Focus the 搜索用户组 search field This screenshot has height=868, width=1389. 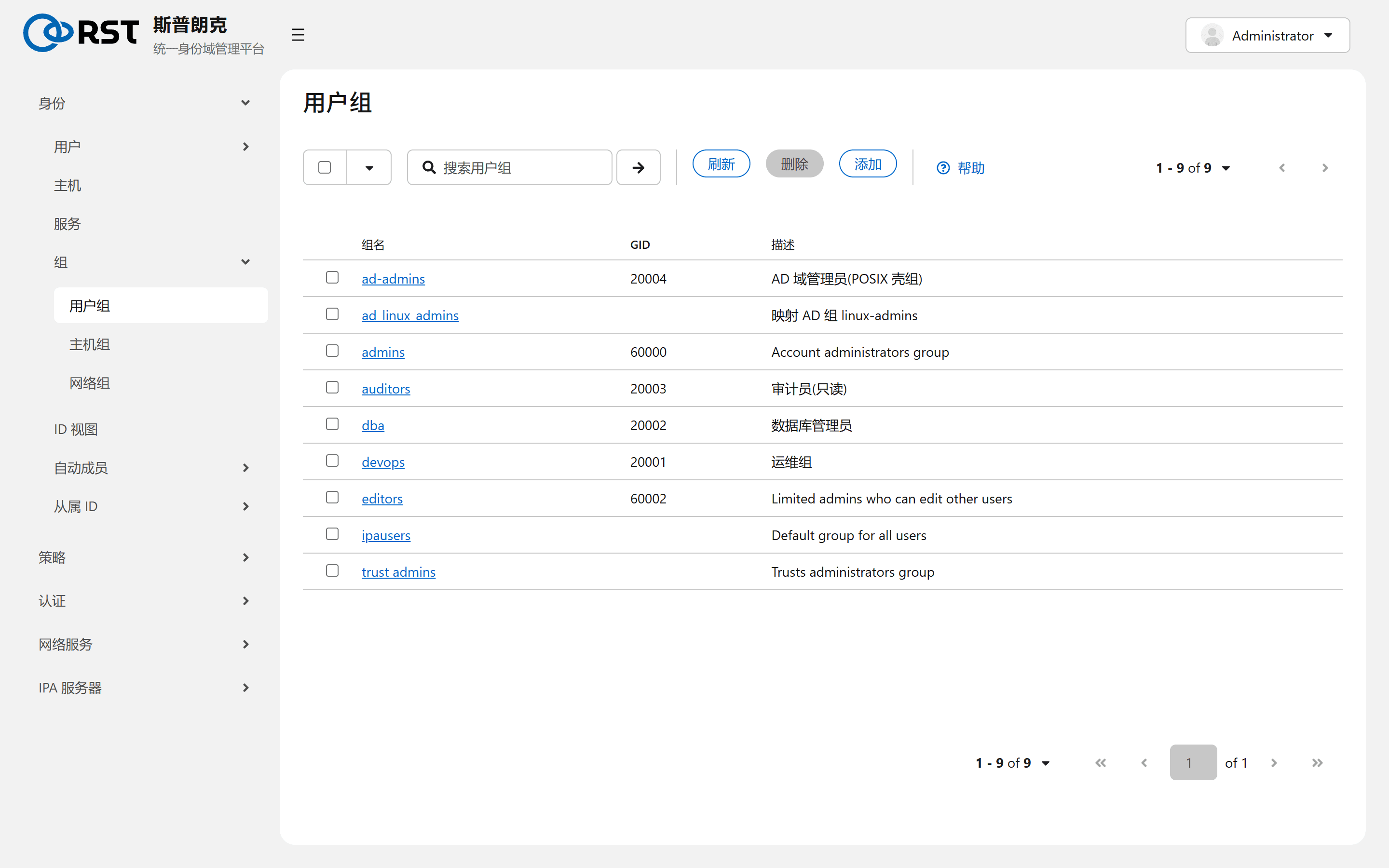coord(509,168)
